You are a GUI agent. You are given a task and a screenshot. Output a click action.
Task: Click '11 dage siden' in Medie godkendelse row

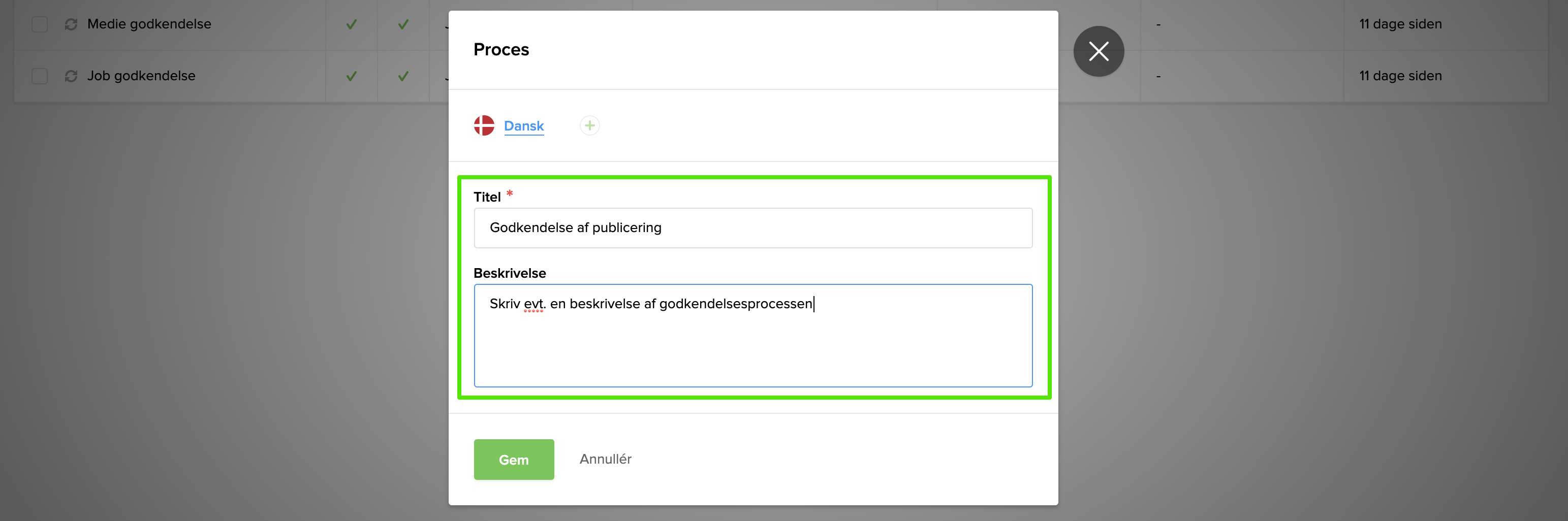(1400, 24)
